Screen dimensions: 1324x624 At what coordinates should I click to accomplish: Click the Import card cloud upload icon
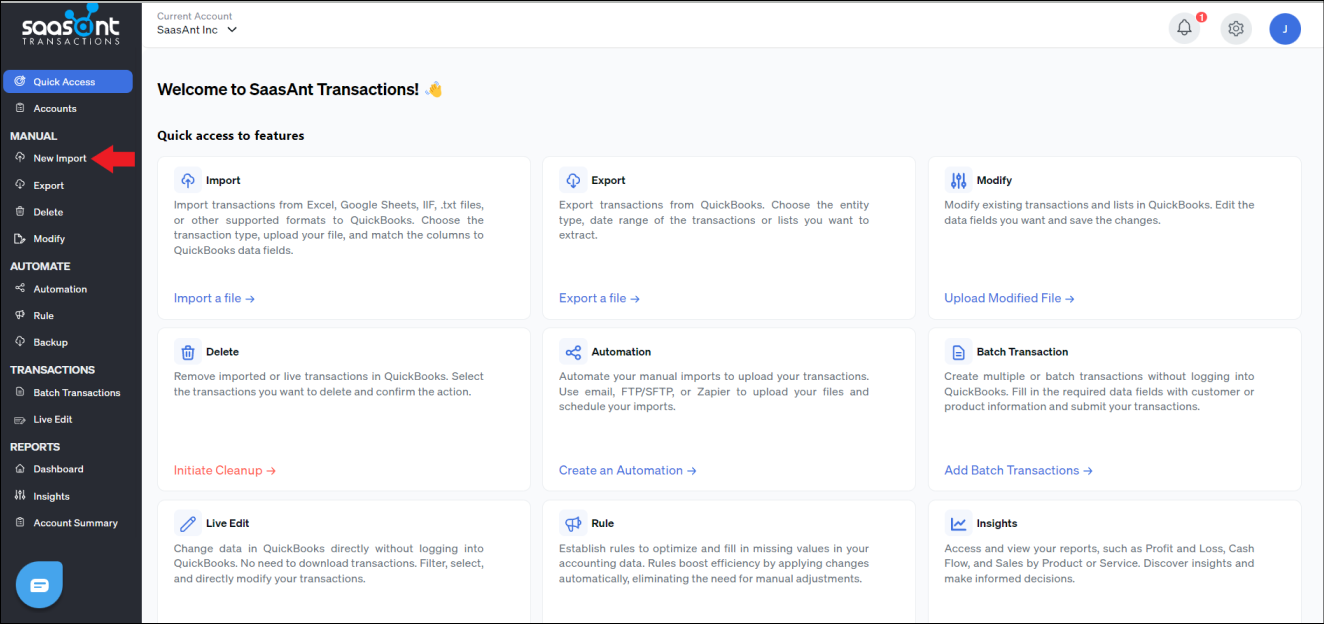(187, 180)
